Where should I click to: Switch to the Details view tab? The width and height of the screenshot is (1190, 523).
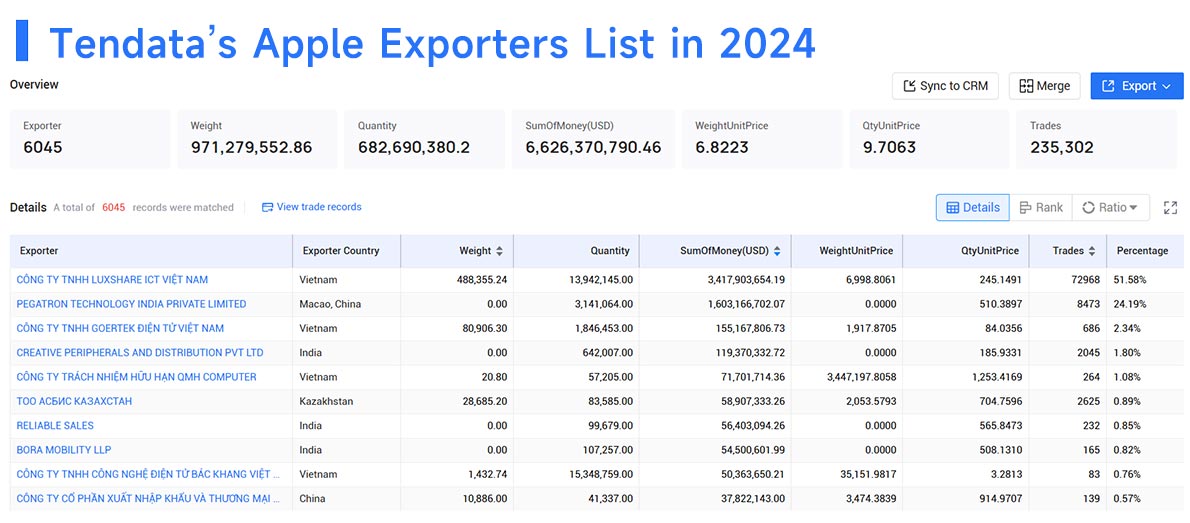pos(972,207)
